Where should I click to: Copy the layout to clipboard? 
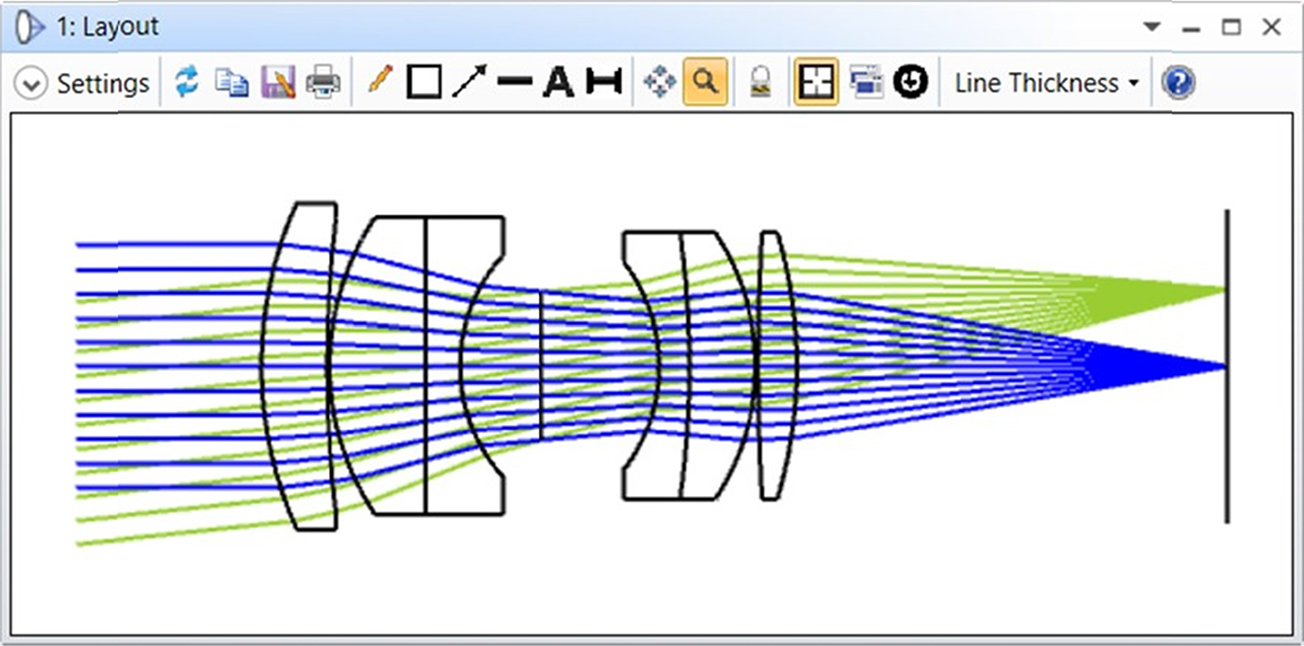point(232,83)
